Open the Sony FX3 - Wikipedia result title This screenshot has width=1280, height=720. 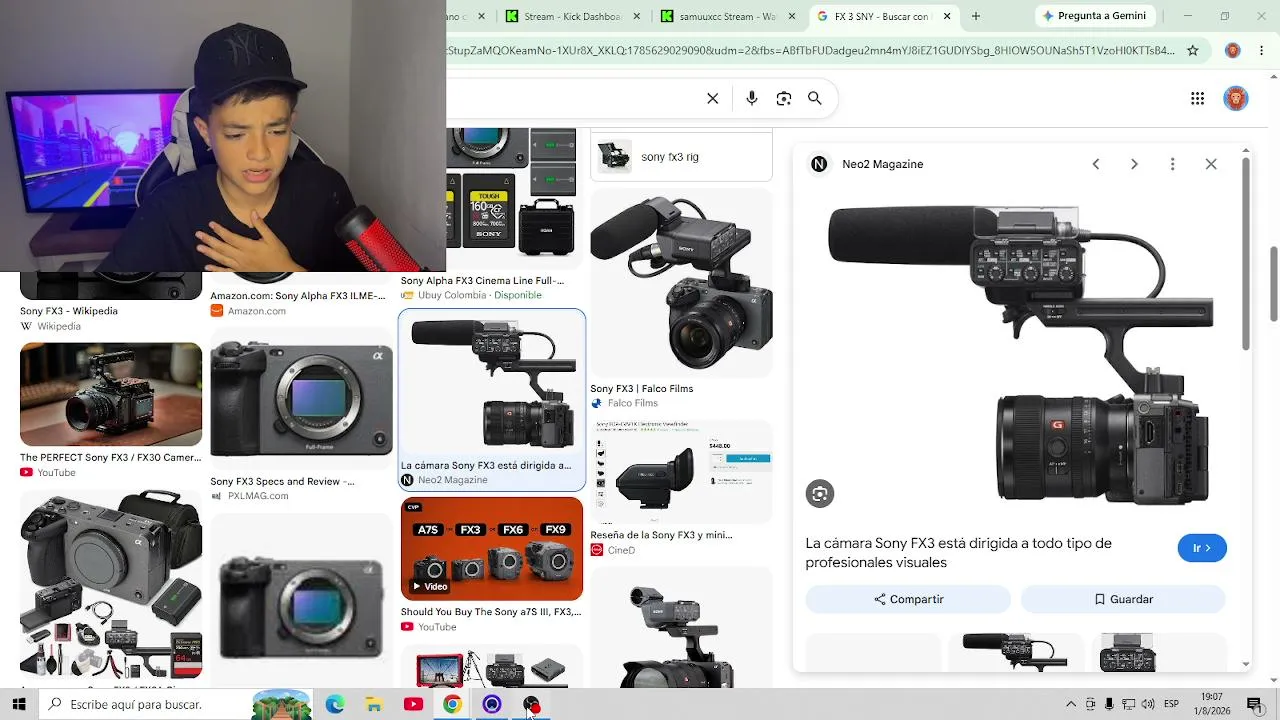point(69,311)
